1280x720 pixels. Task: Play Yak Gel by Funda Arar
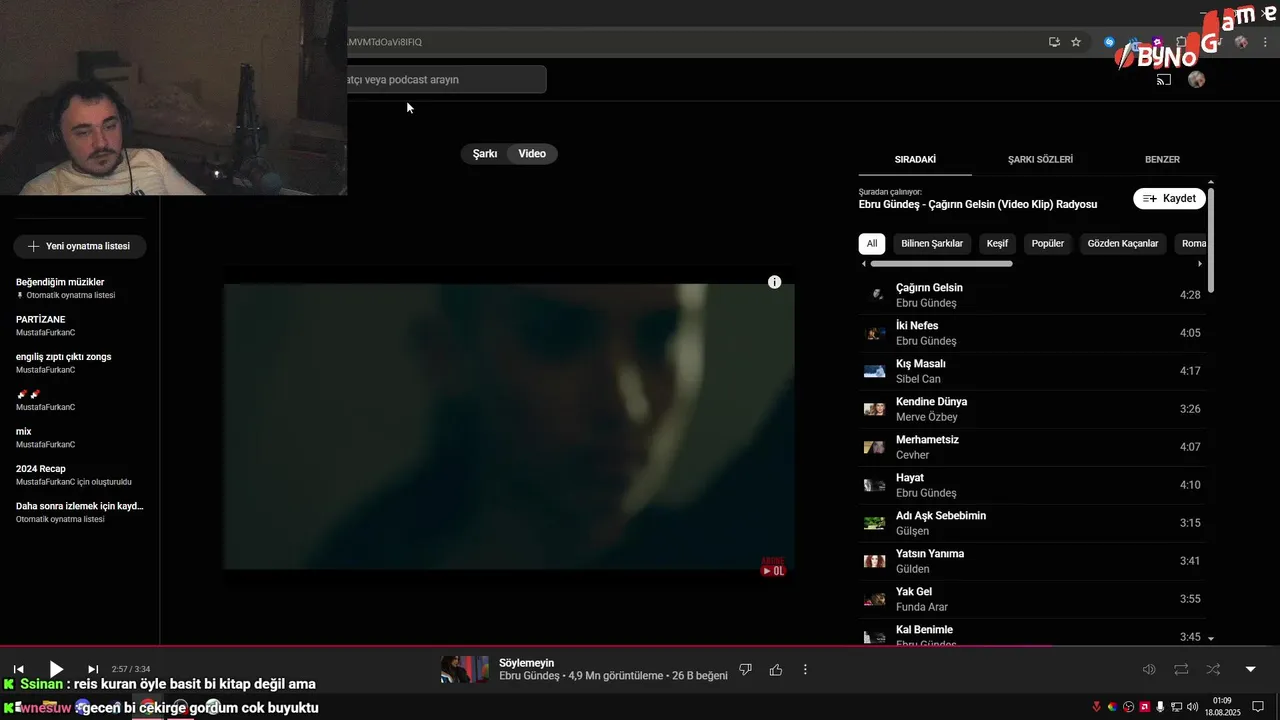[x=1033, y=599]
